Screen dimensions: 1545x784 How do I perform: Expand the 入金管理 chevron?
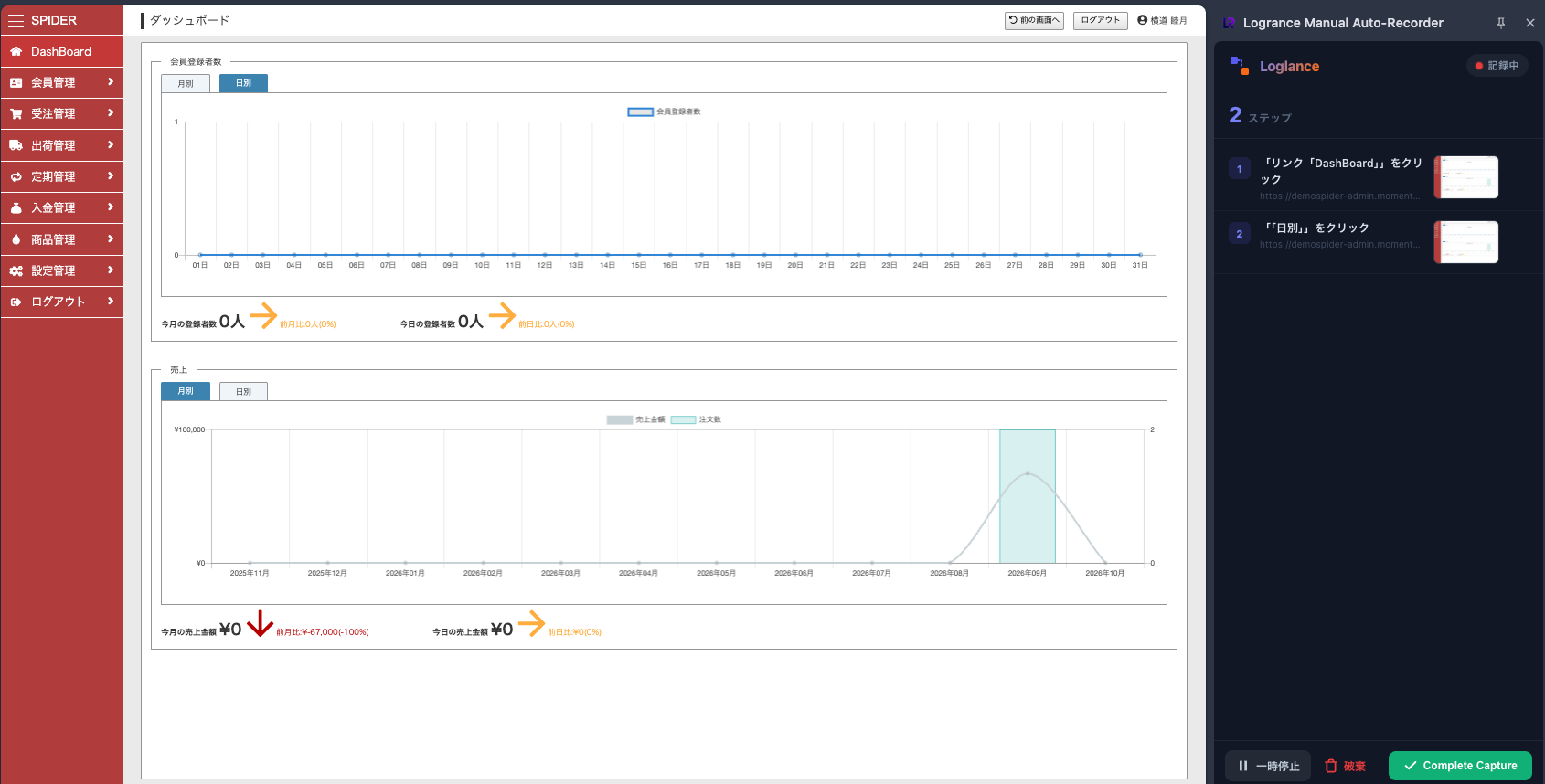[111, 207]
